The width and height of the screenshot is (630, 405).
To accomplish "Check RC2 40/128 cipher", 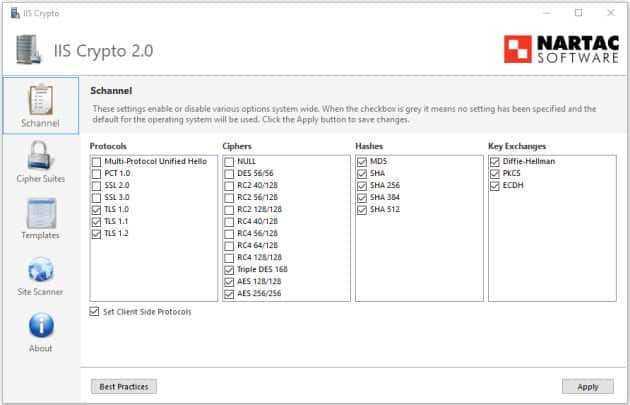I will pos(229,186).
